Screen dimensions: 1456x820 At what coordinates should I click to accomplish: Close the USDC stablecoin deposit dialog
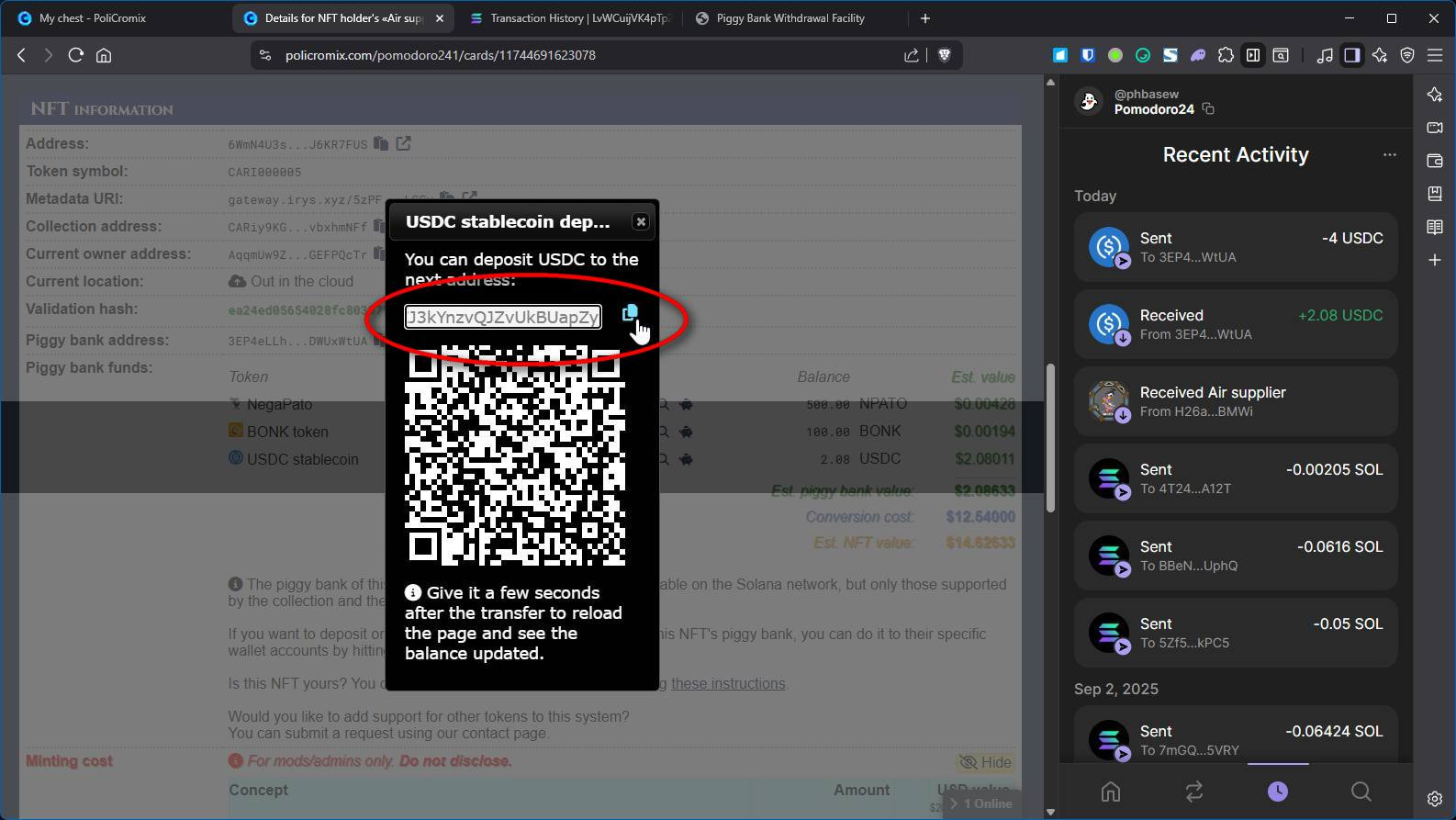tap(641, 221)
